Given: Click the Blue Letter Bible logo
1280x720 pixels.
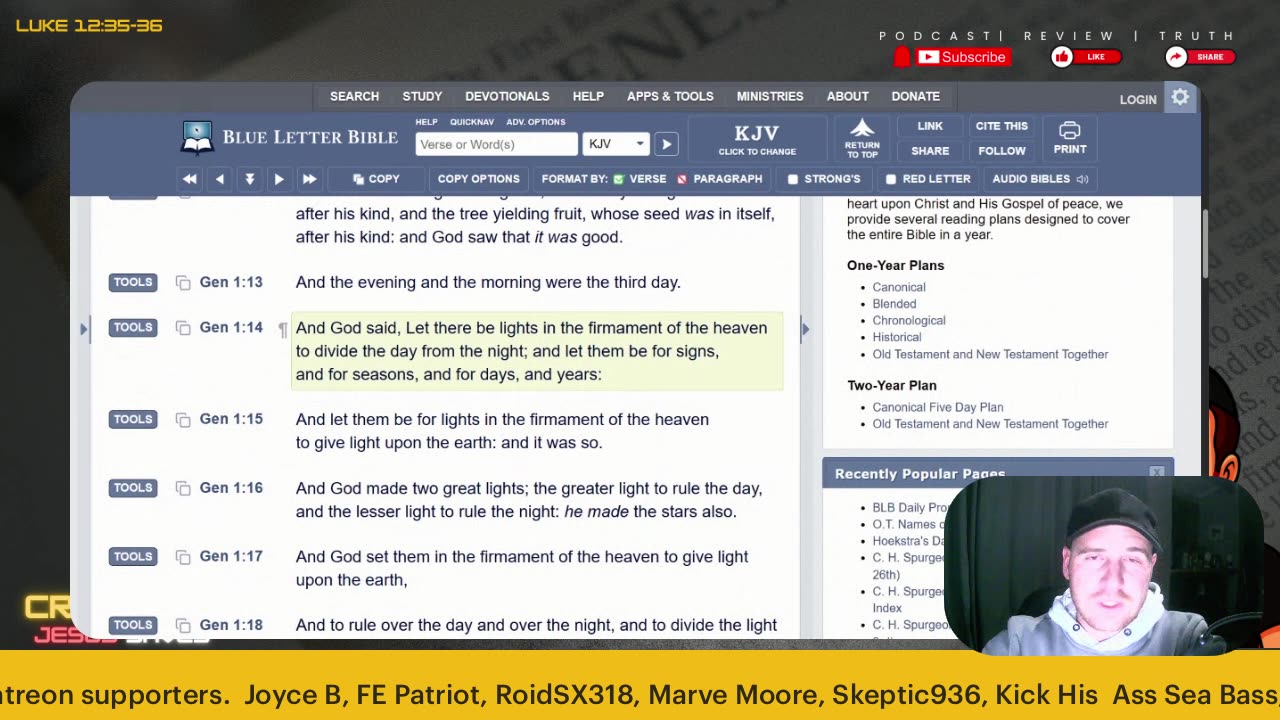Looking at the screenshot, I should (x=289, y=138).
